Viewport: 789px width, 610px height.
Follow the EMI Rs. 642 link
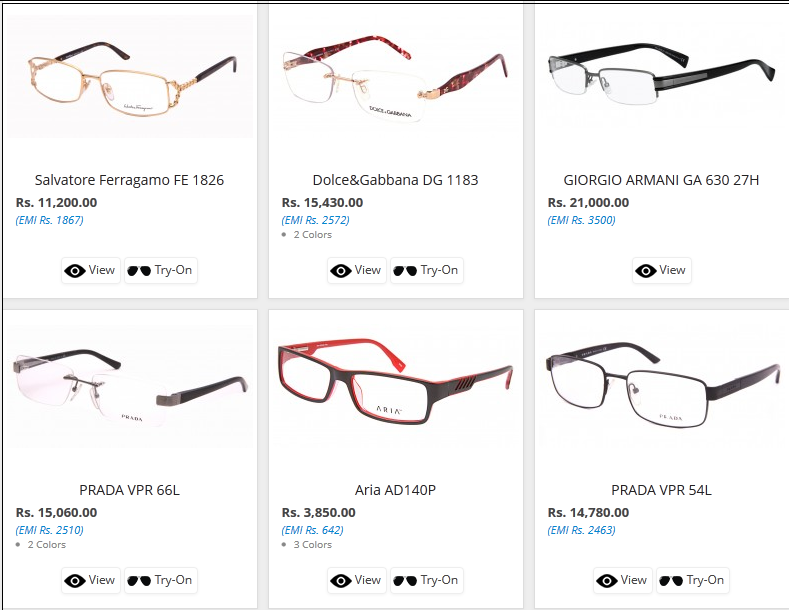(312, 530)
